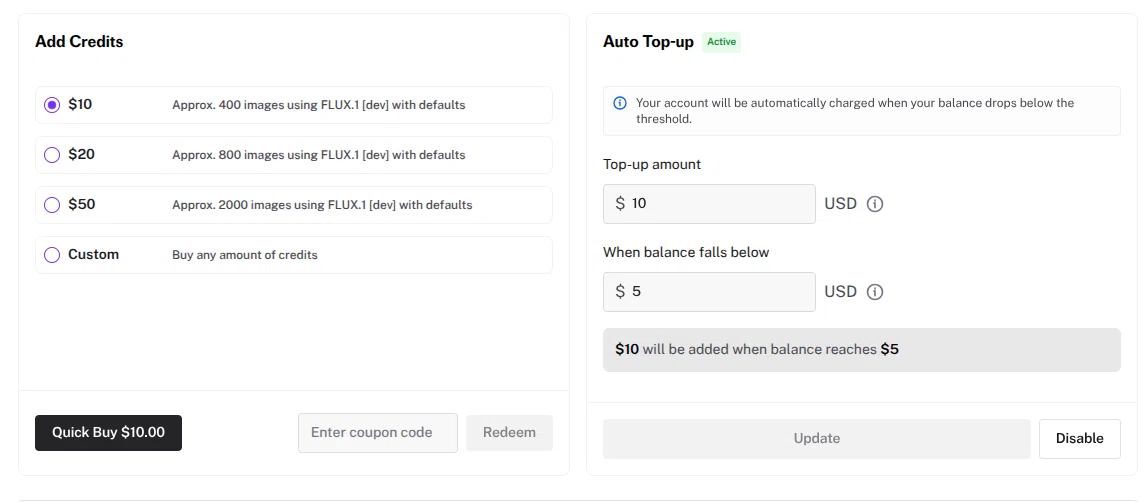Click the dollar sign in balance threshold field
Image resolution: width=1146 pixels, height=502 pixels.
pos(620,292)
